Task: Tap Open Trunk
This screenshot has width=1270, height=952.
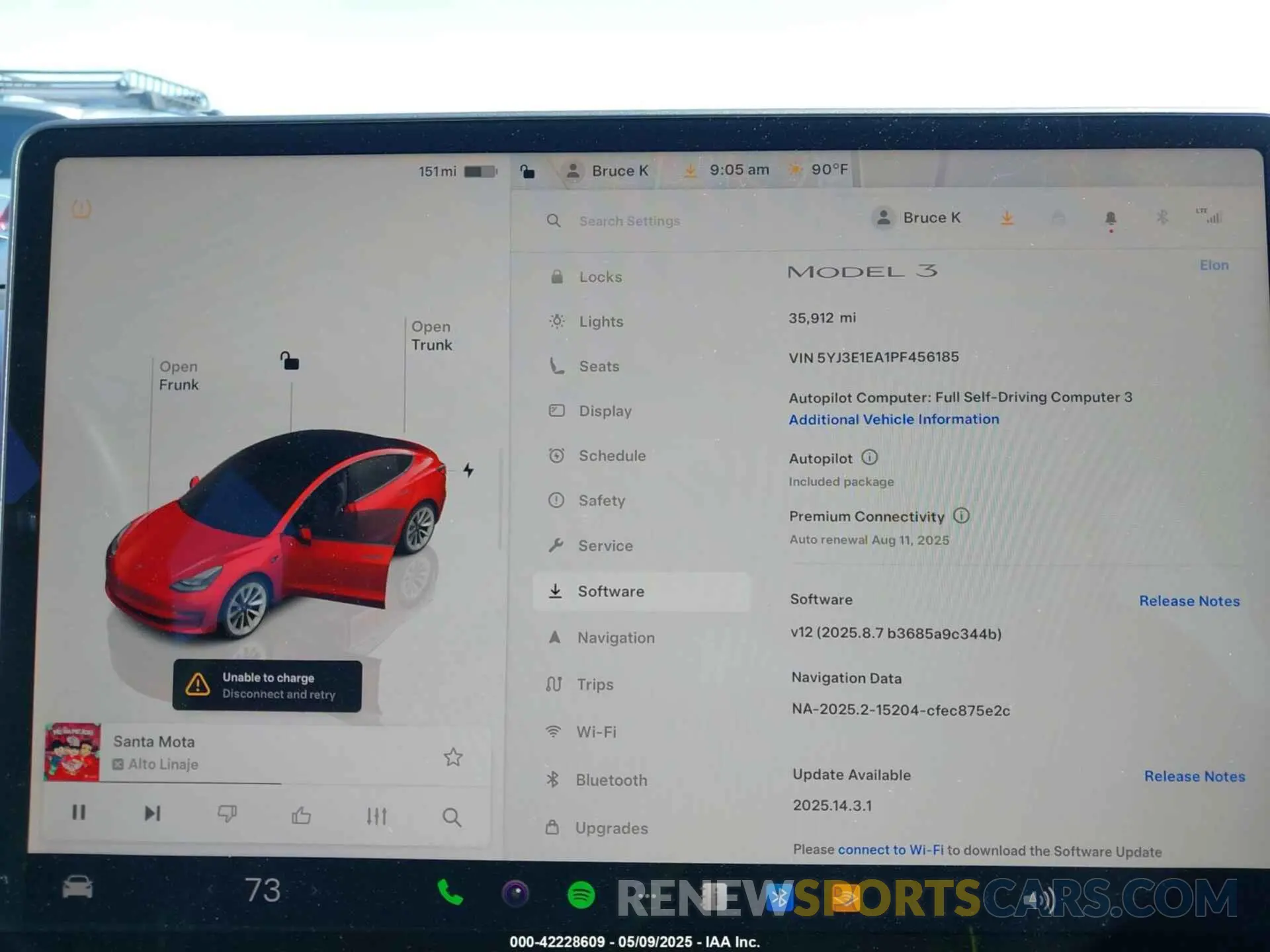Action: point(432,336)
